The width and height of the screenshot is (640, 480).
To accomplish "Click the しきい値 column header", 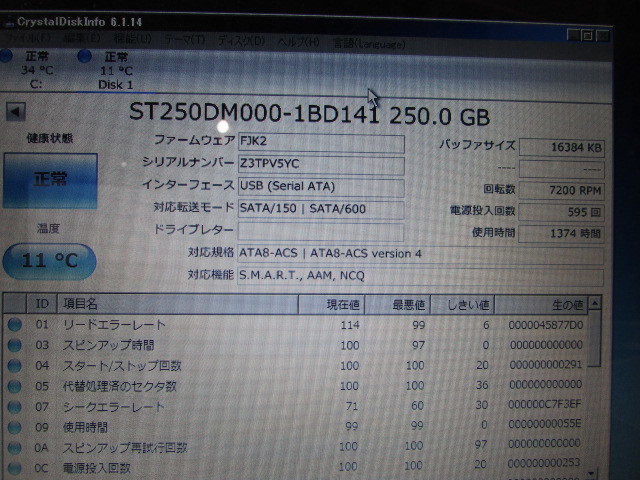I will 462,305.
